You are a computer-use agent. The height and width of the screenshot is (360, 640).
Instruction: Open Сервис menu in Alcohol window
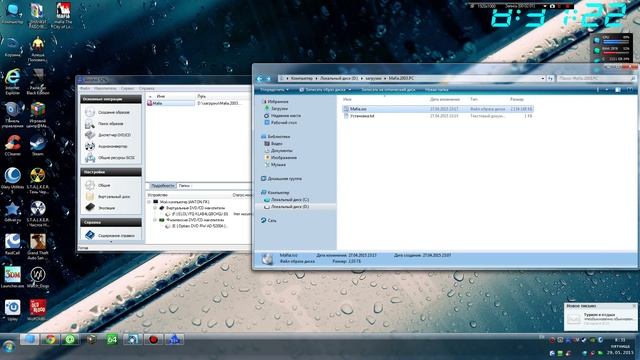pyautogui.click(x=127, y=89)
